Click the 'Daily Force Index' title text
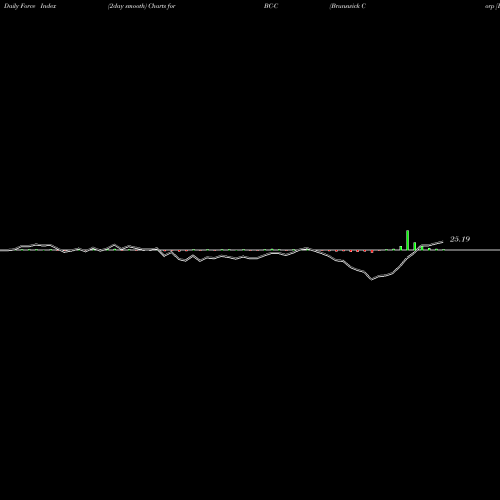This screenshot has height=500, width=500. [30, 6]
